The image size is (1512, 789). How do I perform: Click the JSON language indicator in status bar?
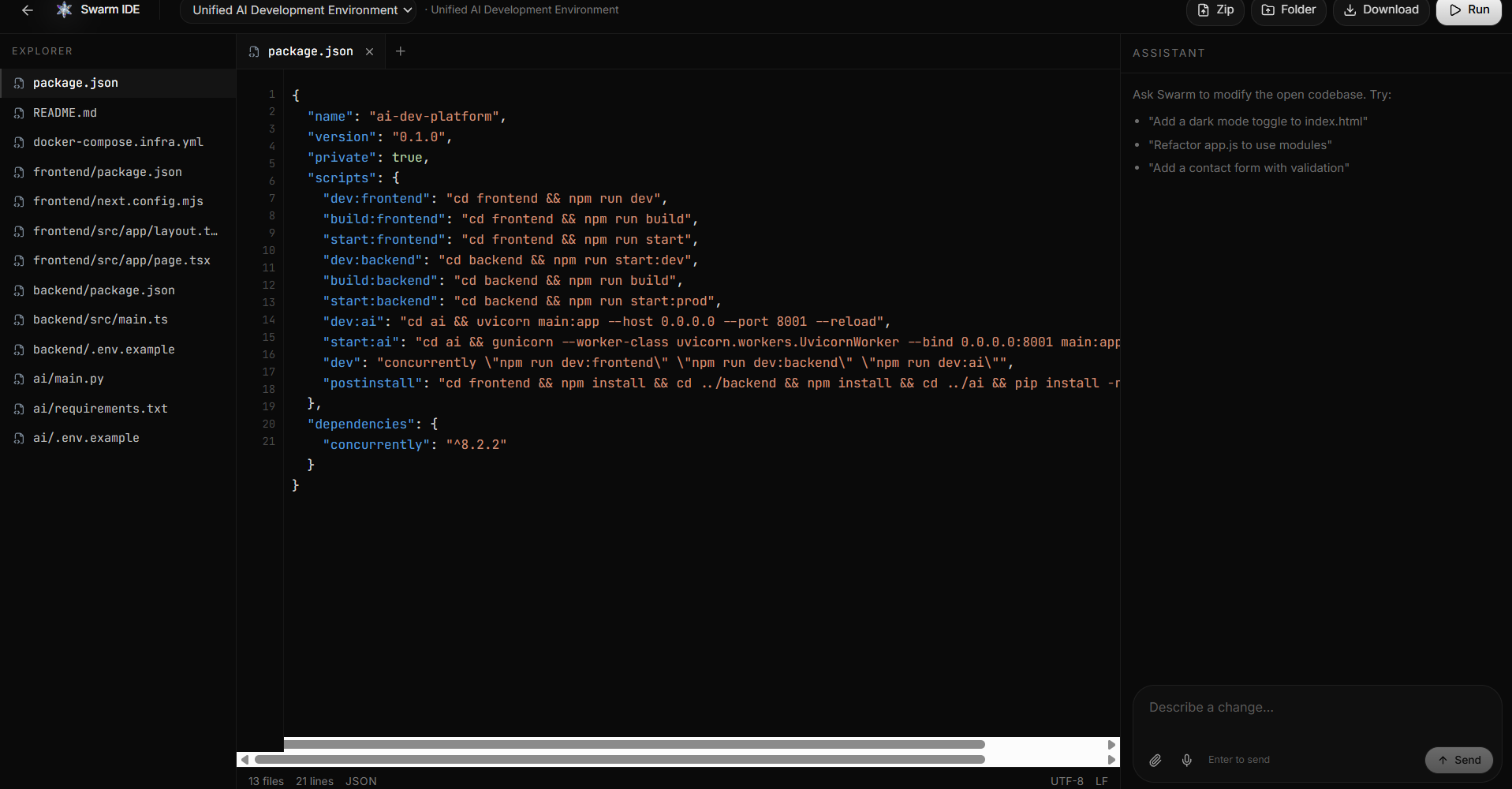(361, 781)
